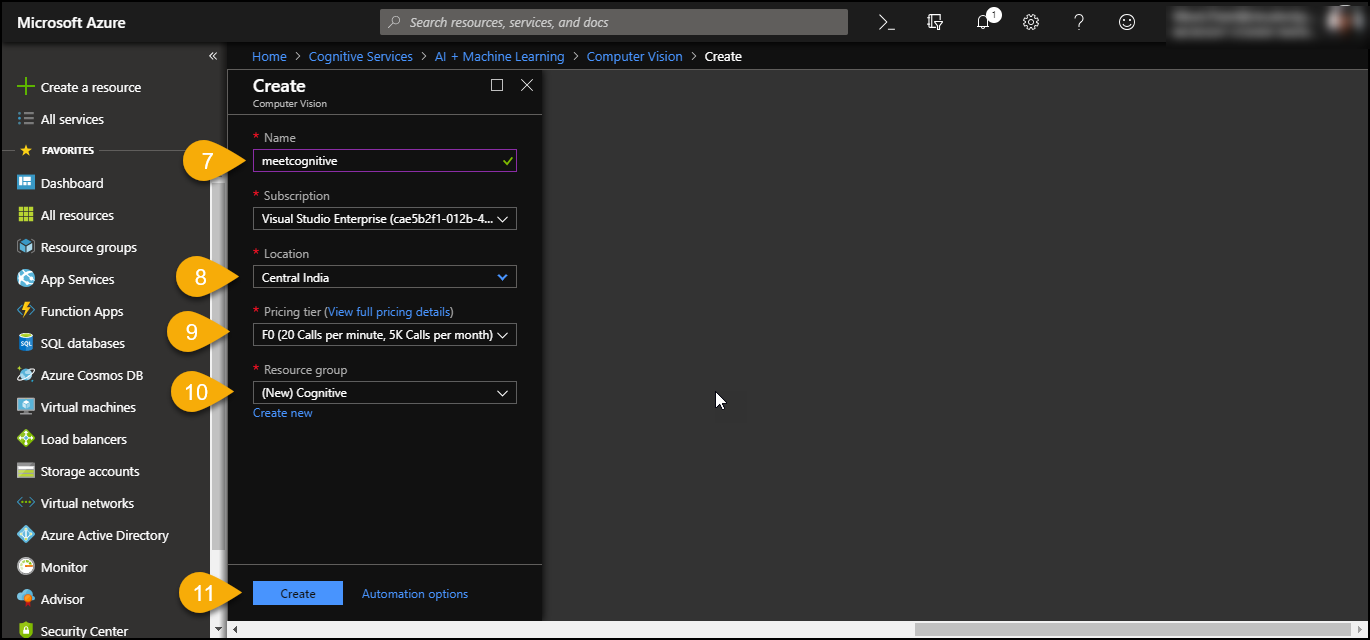
Task: Click the FAVORITES heading label
Action: (67, 151)
